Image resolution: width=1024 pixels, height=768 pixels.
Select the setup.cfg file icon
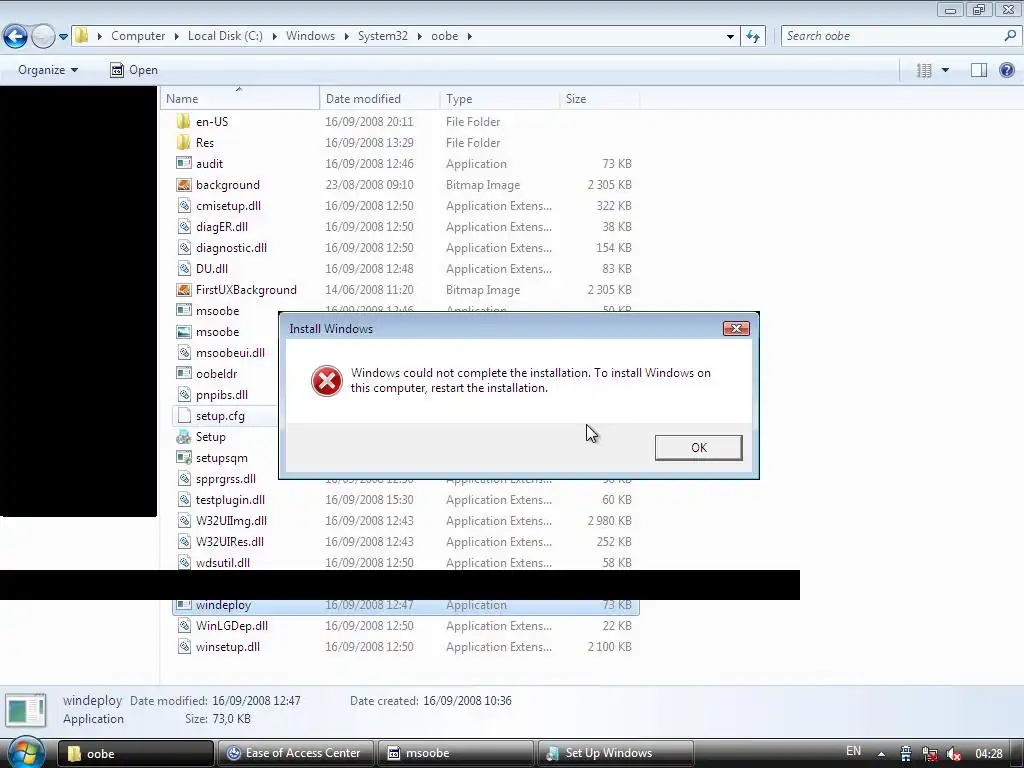(184, 415)
